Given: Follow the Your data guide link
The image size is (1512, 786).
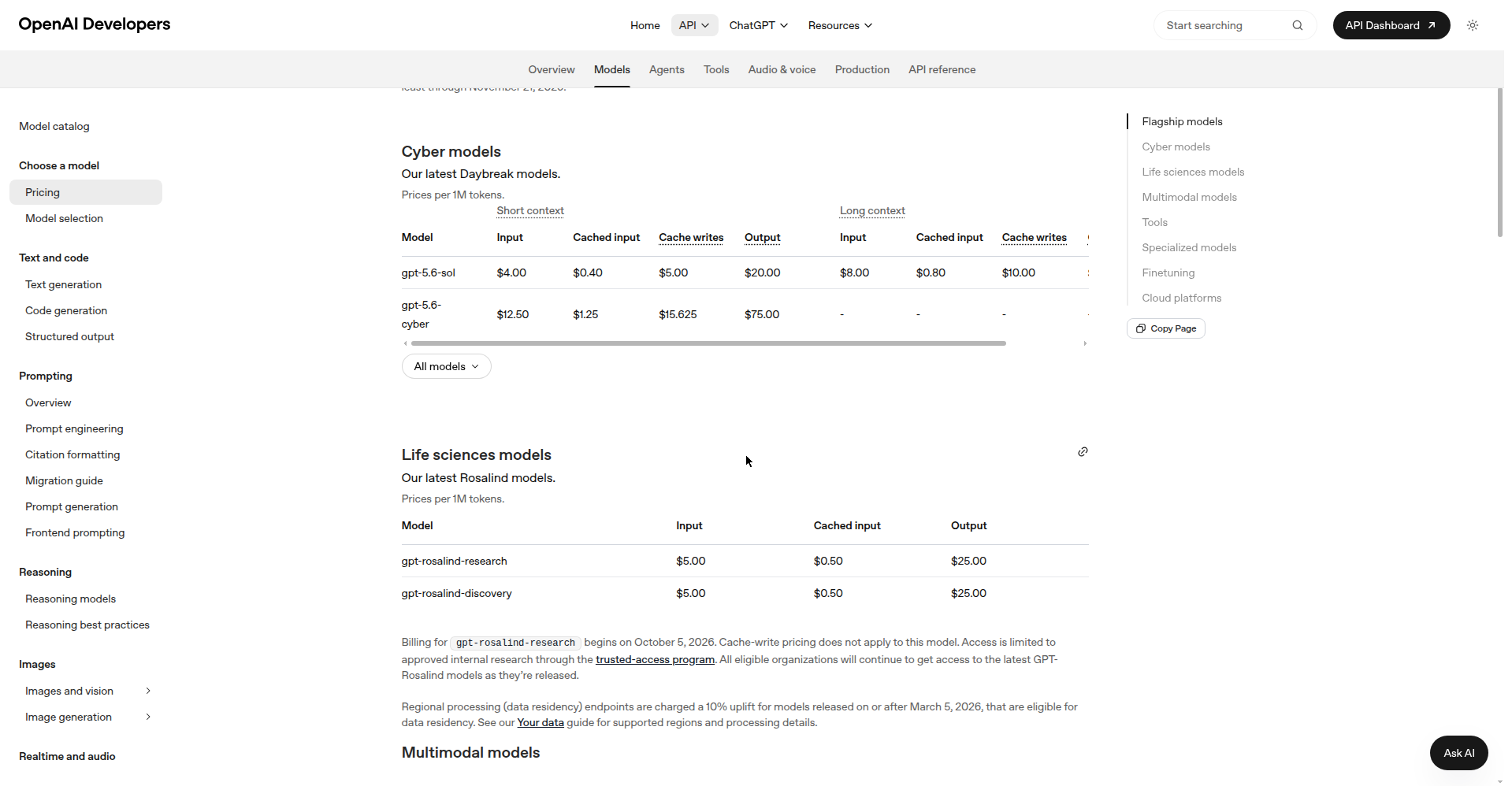Looking at the screenshot, I should pos(541,723).
